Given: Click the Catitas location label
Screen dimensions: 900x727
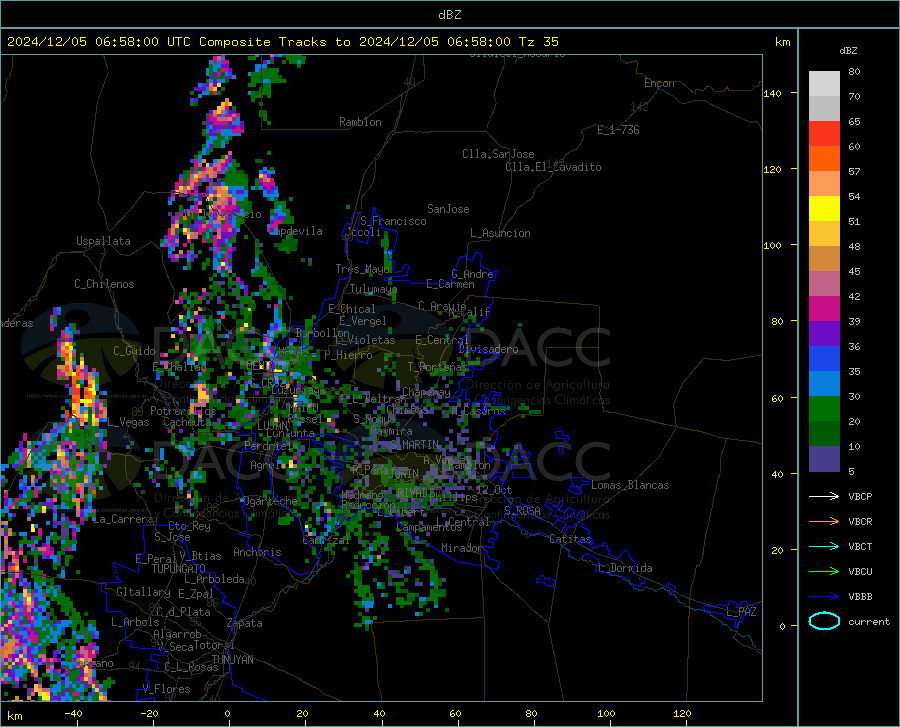Looking at the screenshot, I should pyautogui.click(x=570, y=539).
